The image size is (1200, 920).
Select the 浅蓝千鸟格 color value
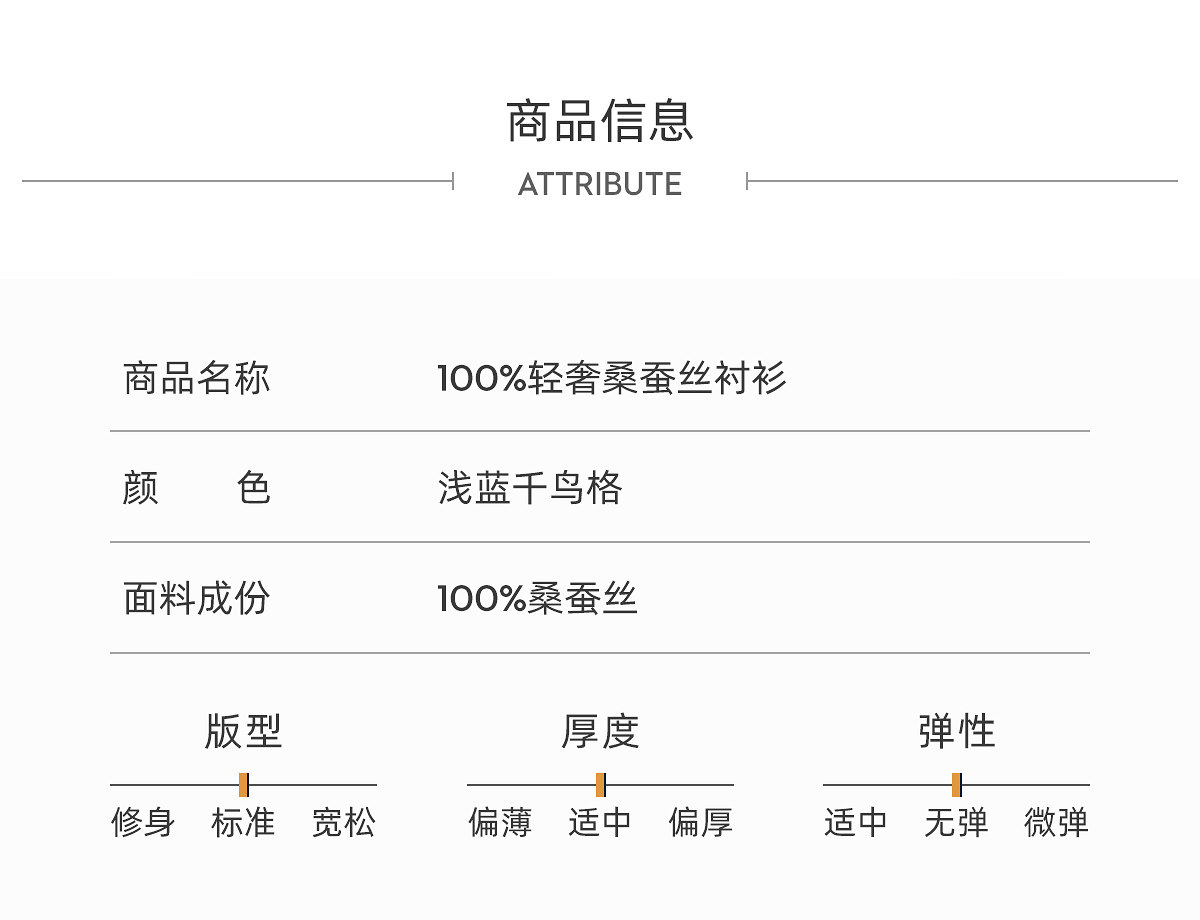pyautogui.click(x=530, y=489)
